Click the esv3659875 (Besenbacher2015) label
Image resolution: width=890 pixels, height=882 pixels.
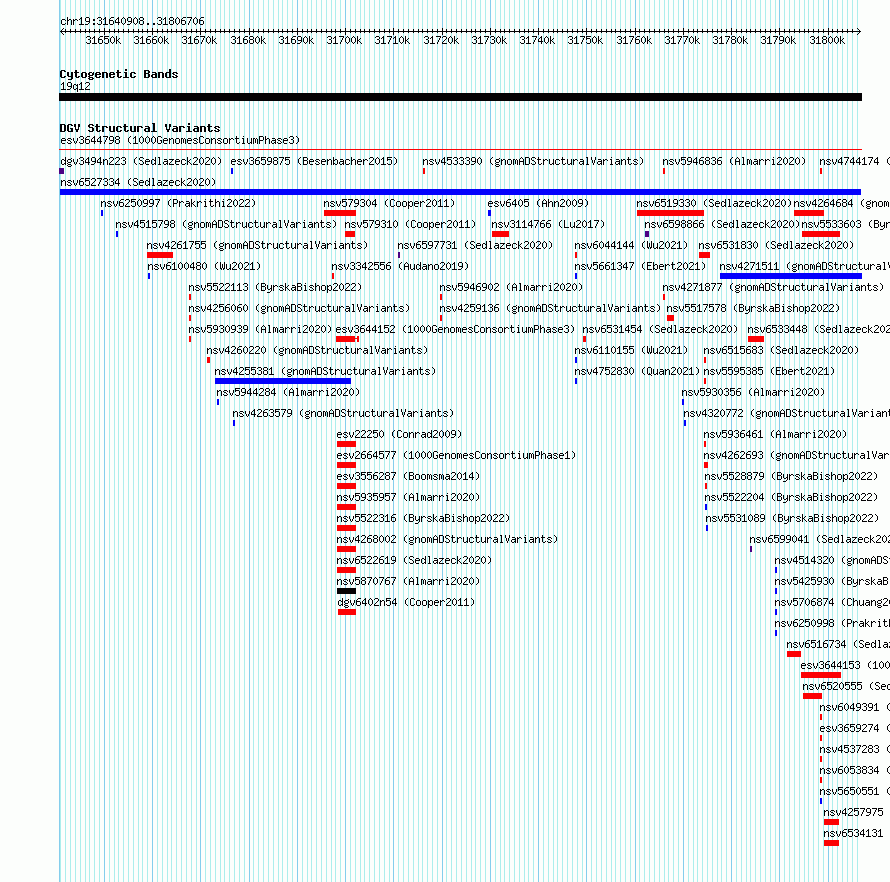(314, 161)
